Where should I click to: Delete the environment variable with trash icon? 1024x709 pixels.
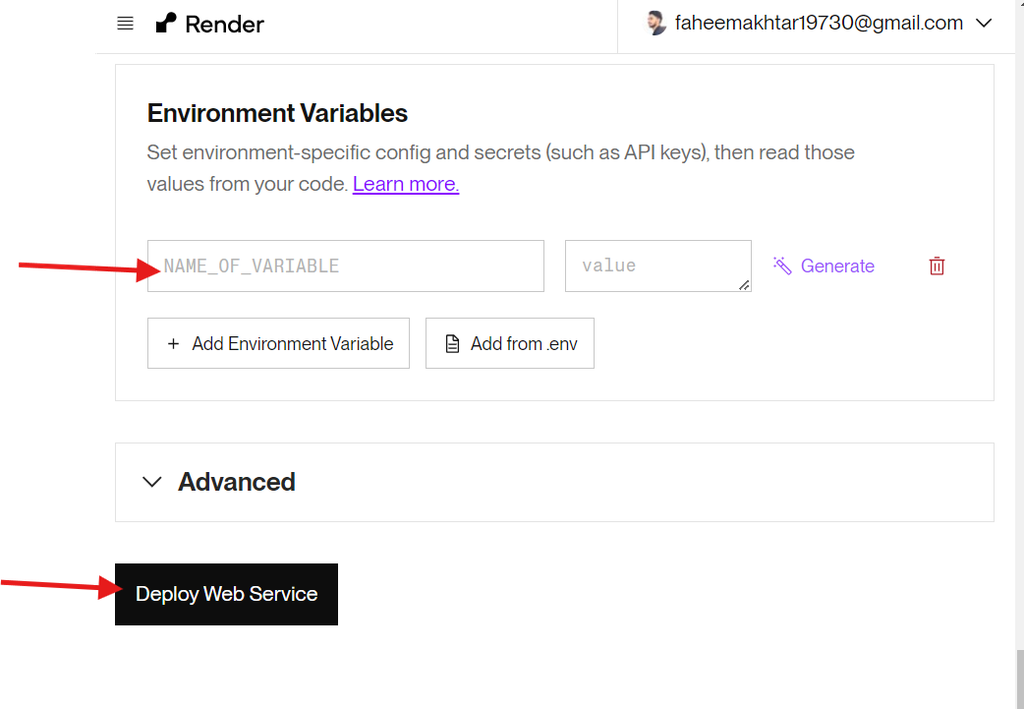pos(937,266)
